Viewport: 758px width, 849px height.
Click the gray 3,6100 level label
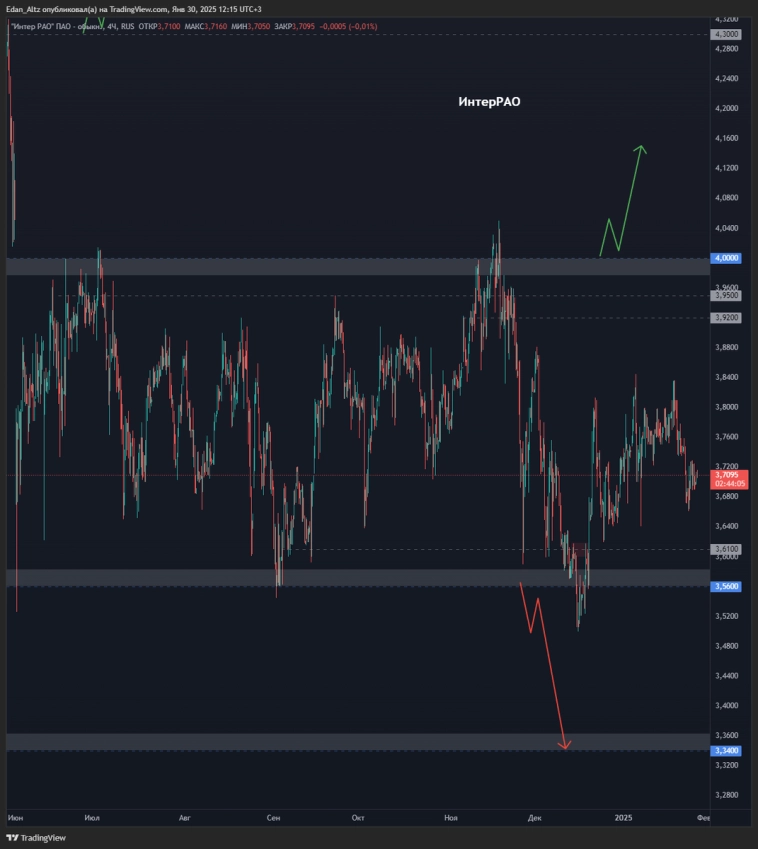pyautogui.click(x=726, y=549)
